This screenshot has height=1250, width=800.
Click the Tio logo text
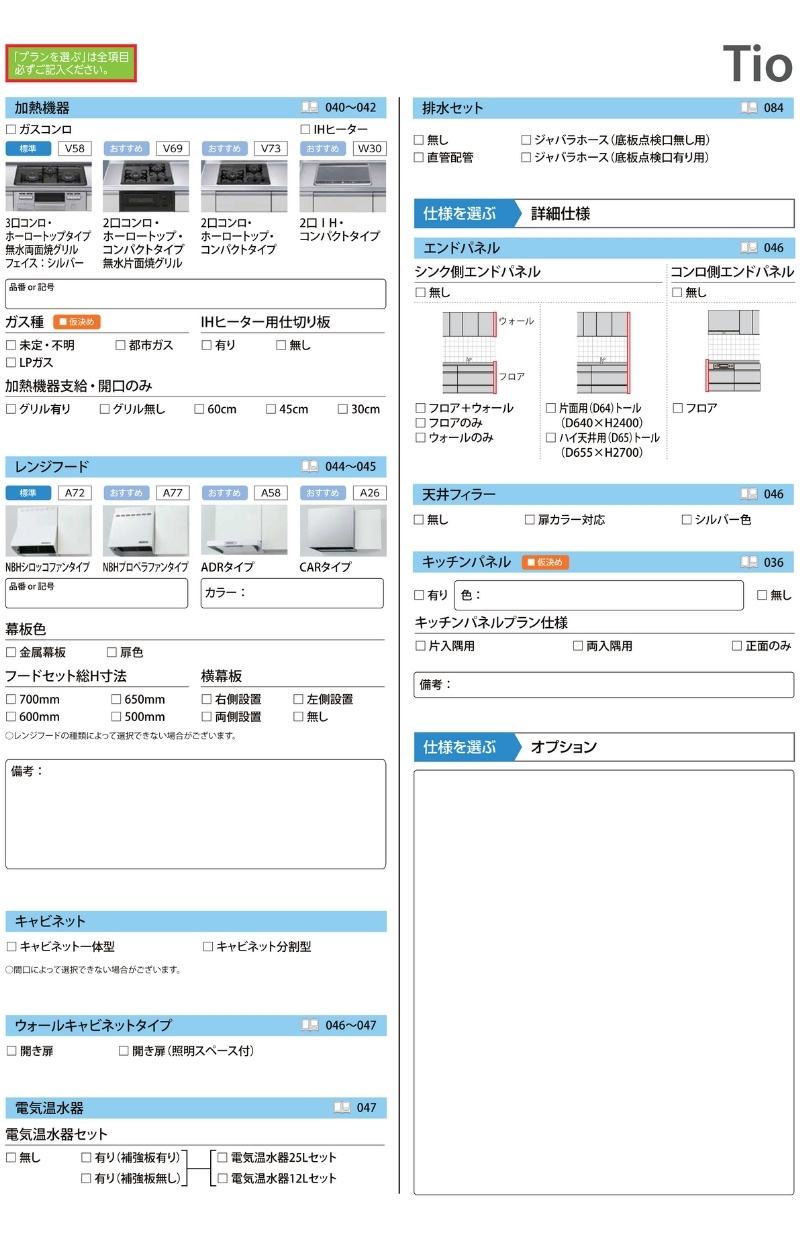pos(757,64)
